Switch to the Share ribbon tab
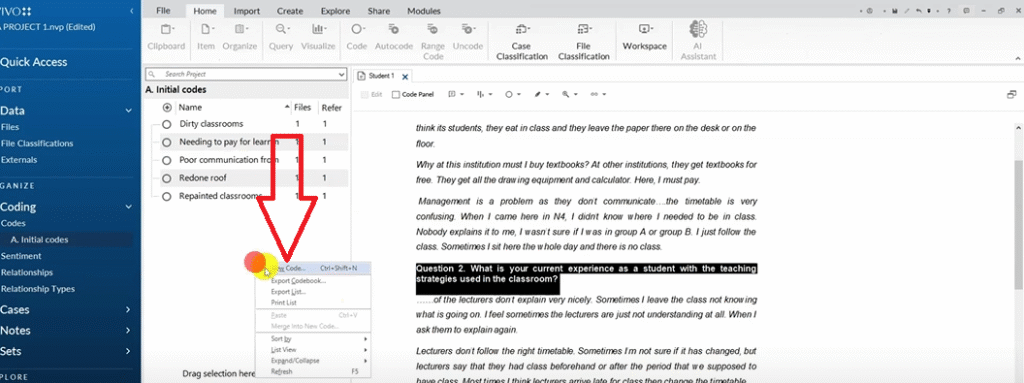This screenshot has height=383, width=1024. pos(379,11)
